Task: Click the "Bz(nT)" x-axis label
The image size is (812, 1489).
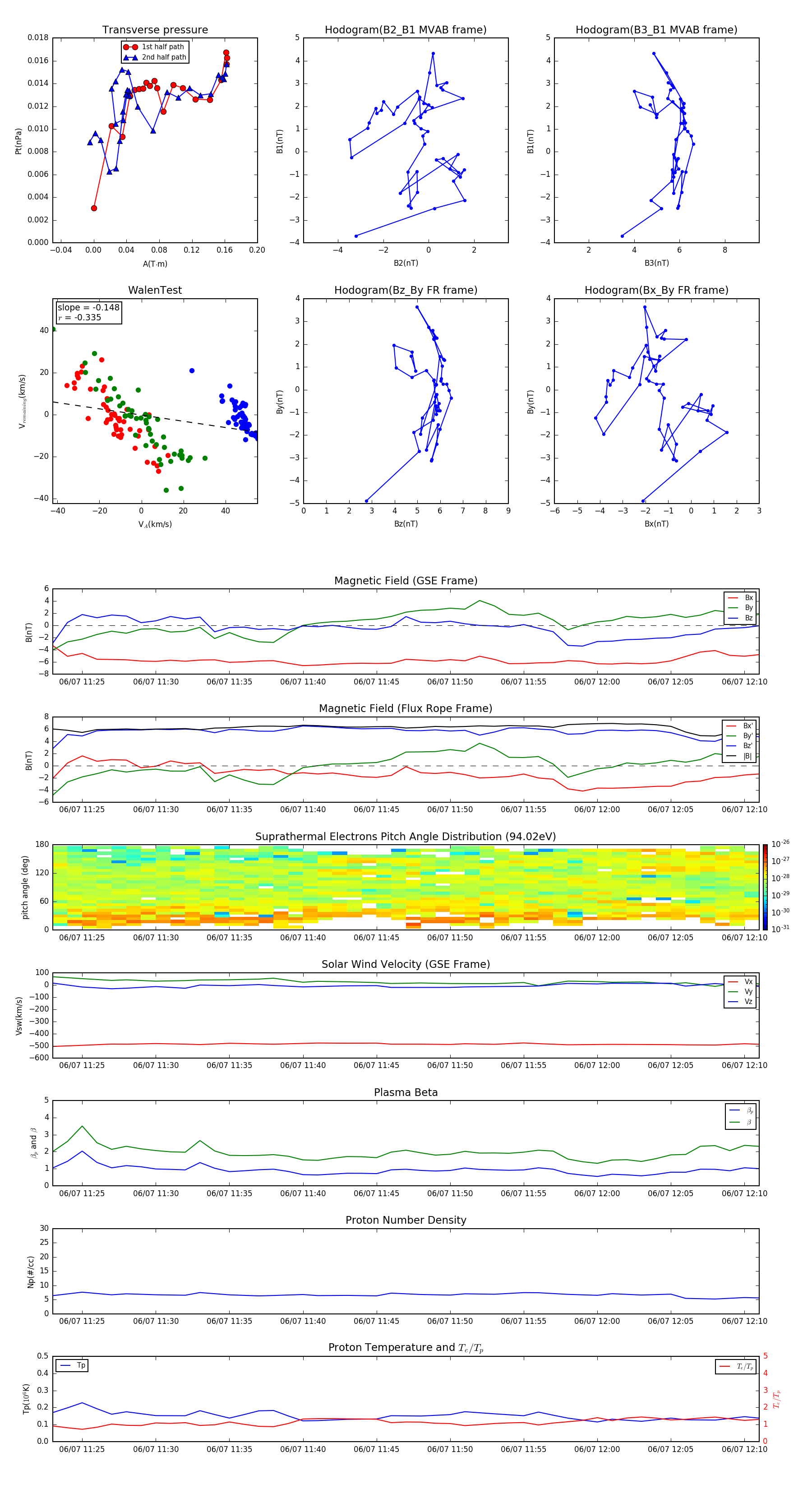Action: click(x=406, y=524)
